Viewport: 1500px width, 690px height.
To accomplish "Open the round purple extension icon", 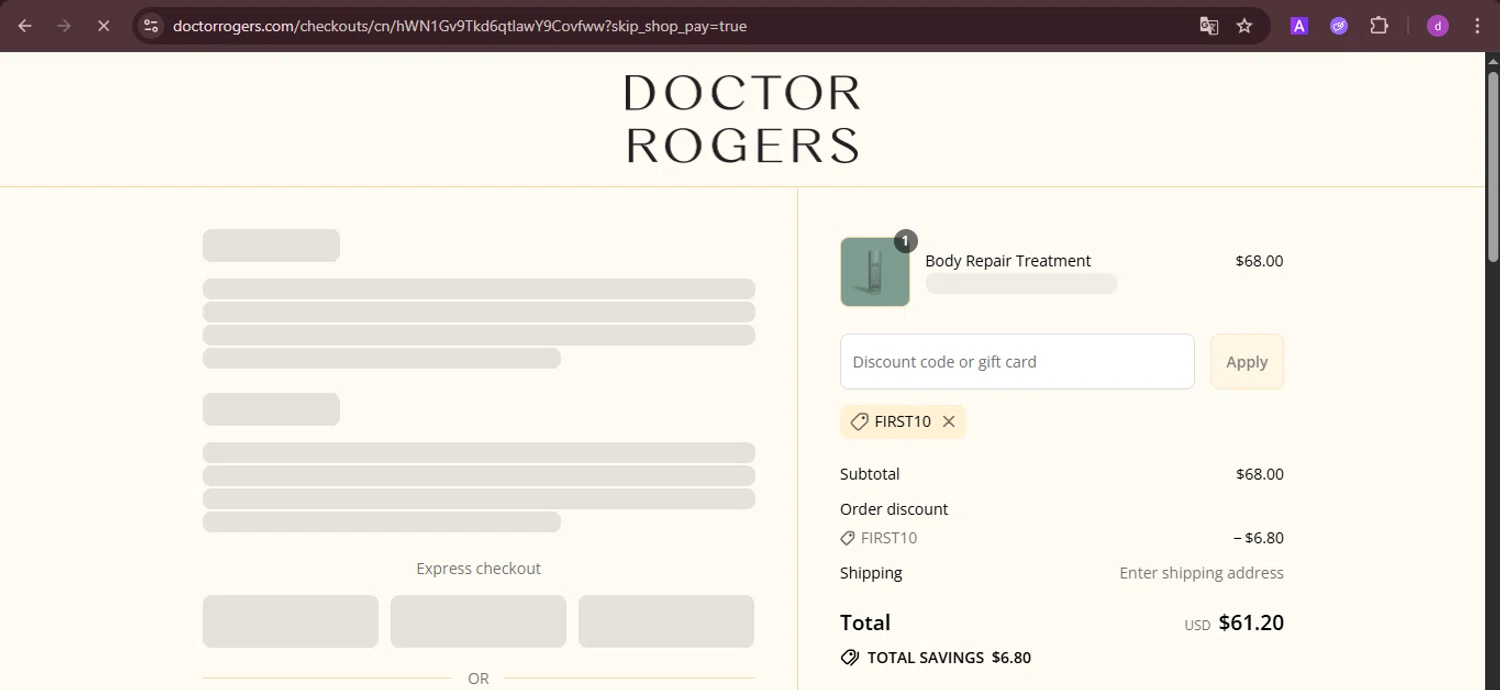I will click(x=1339, y=26).
